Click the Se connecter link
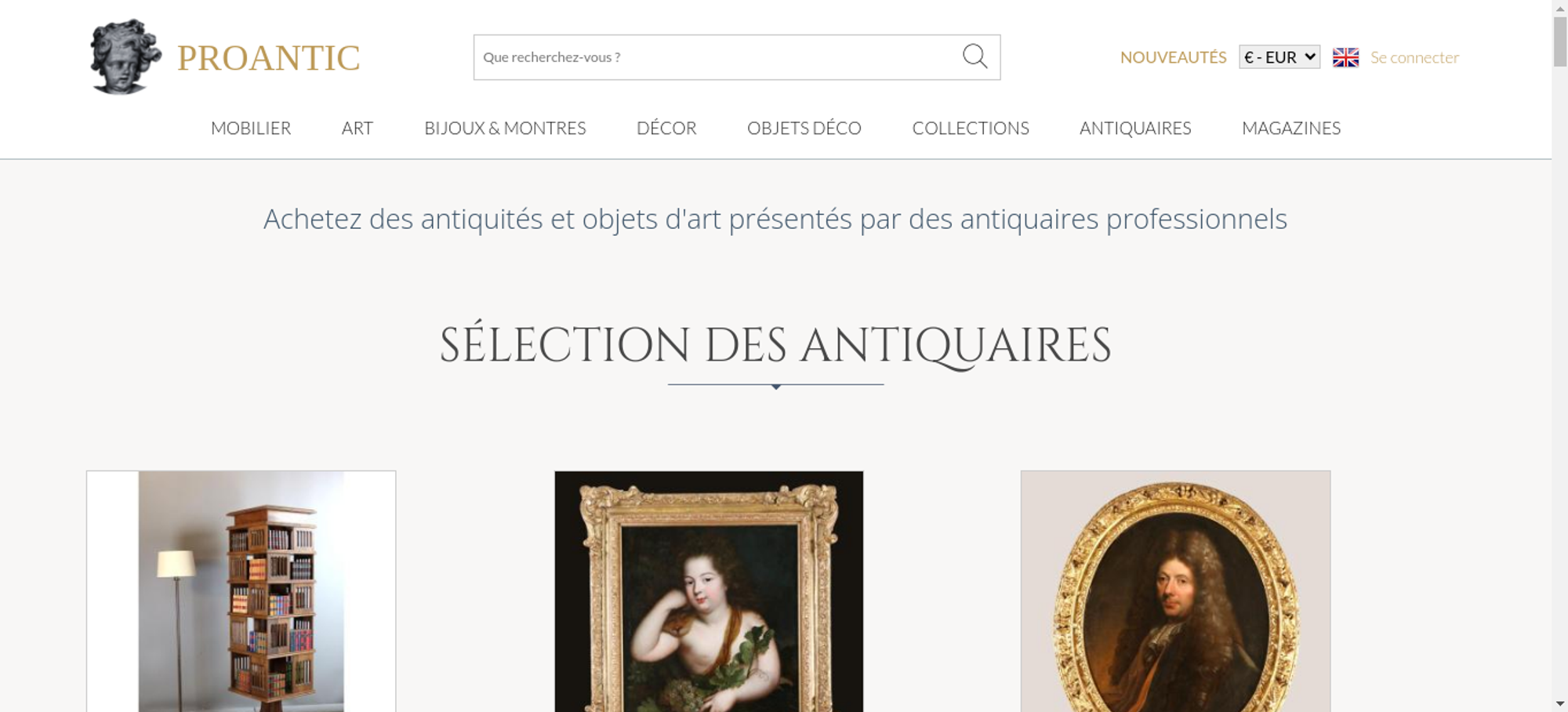Screen dimensions: 1568x712 click(1414, 57)
